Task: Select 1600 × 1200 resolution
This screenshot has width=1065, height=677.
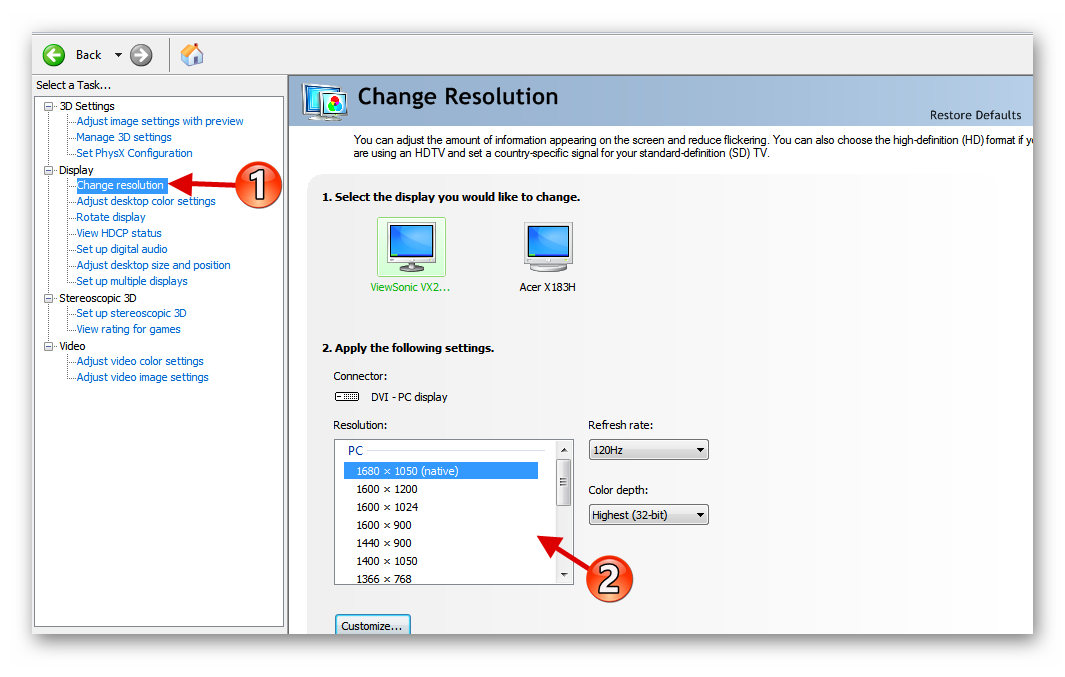Action: (x=387, y=489)
